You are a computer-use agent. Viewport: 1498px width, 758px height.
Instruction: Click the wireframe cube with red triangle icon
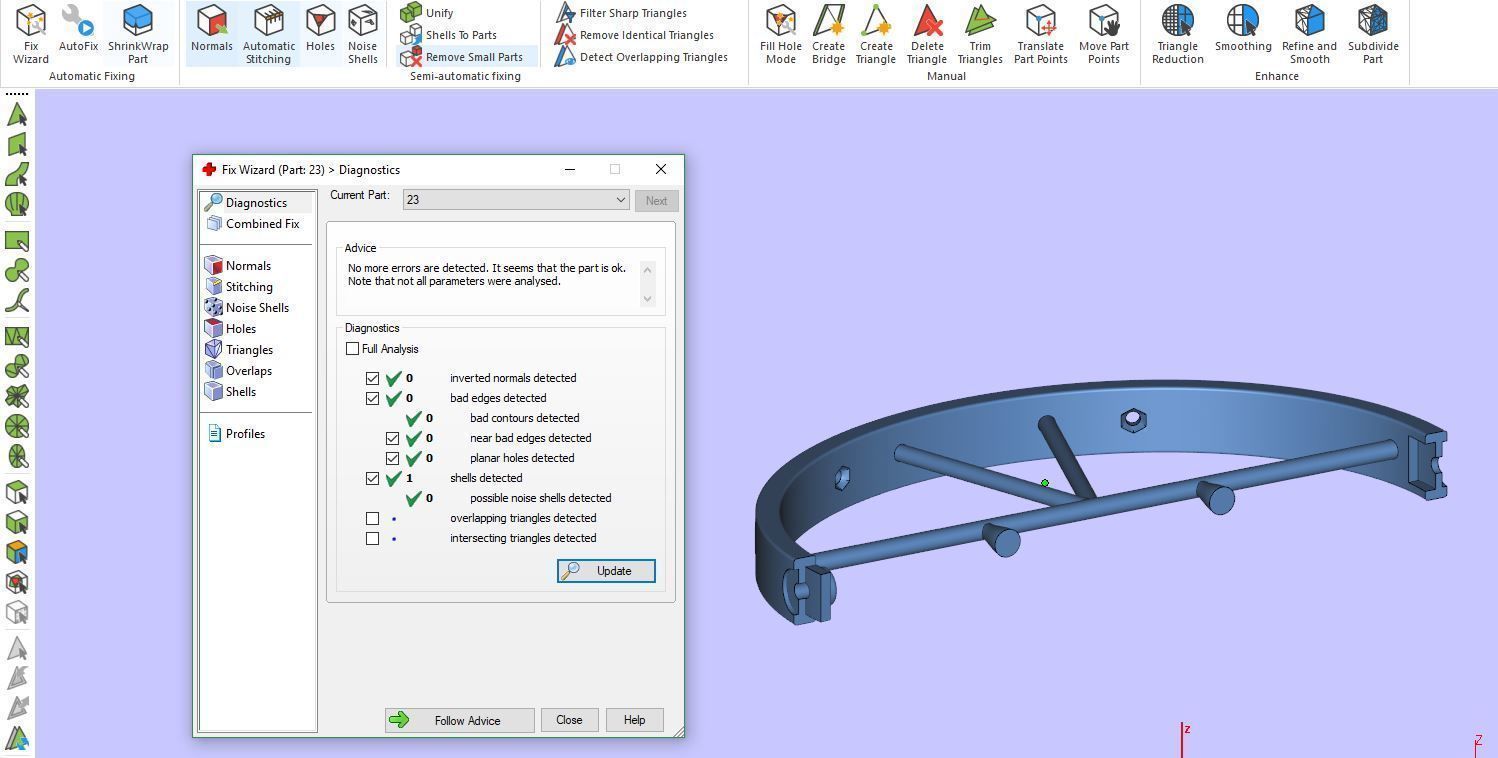[x=17, y=582]
